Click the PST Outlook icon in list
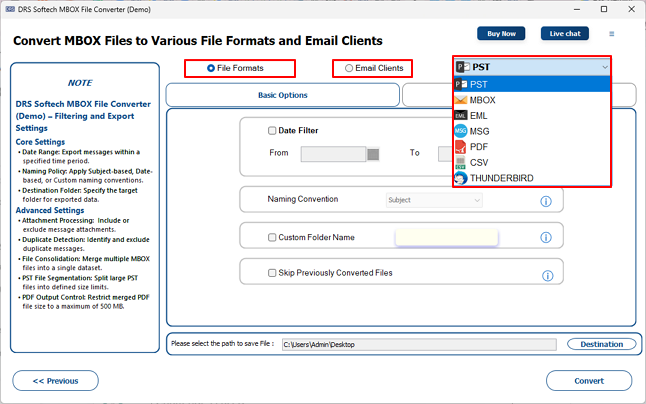The width and height of the screenshot is (646, 404). (461, 84)
